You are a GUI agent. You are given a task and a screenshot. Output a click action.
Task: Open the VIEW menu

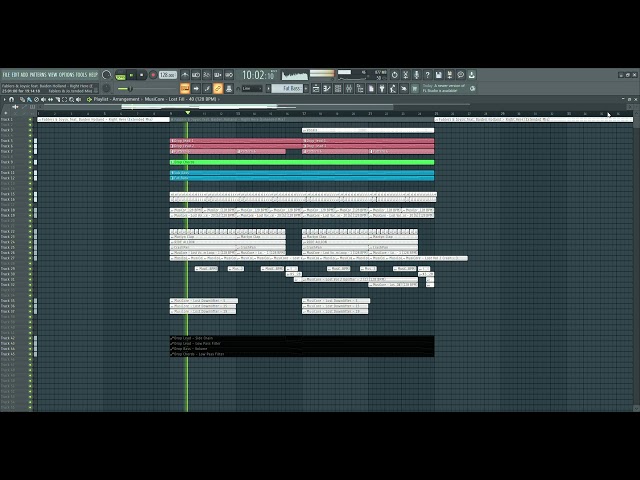coord(53,75)
